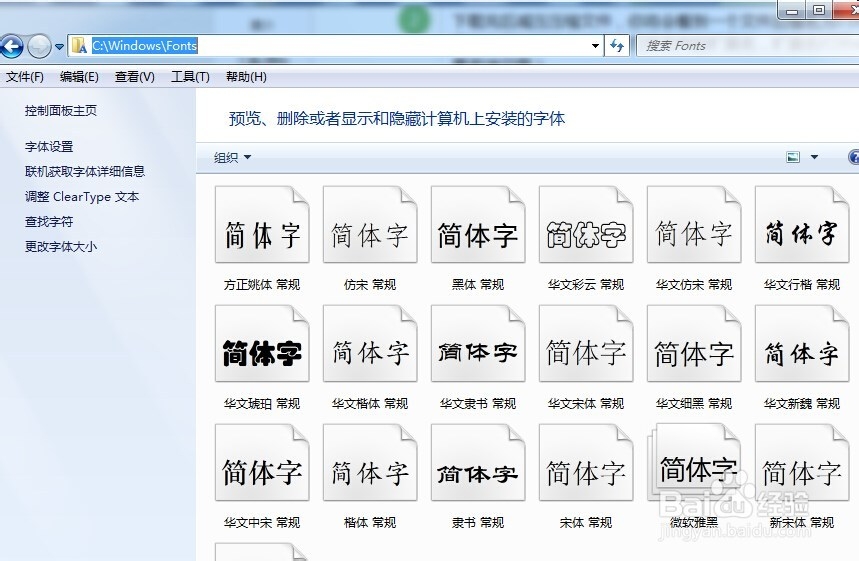Go to 控制面板主页 link
859x561 pixels.
[x=61, y=111]
